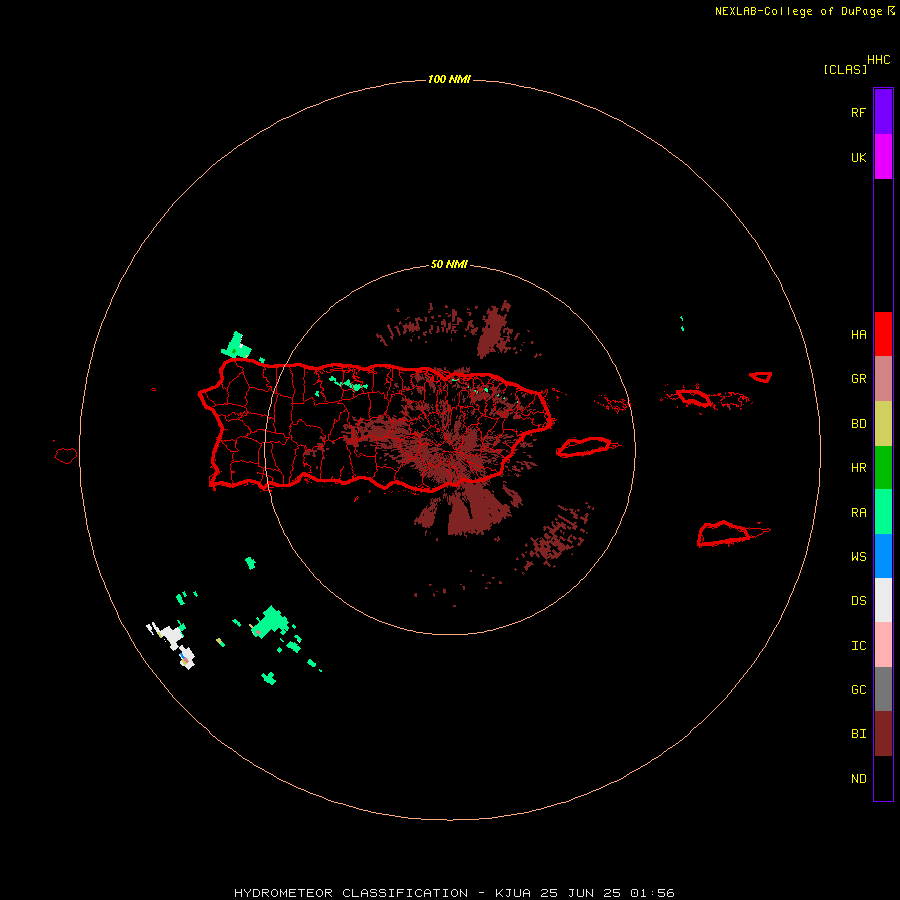Click the 50 NMI range ring label
The image size is (900, 900).
449,265
